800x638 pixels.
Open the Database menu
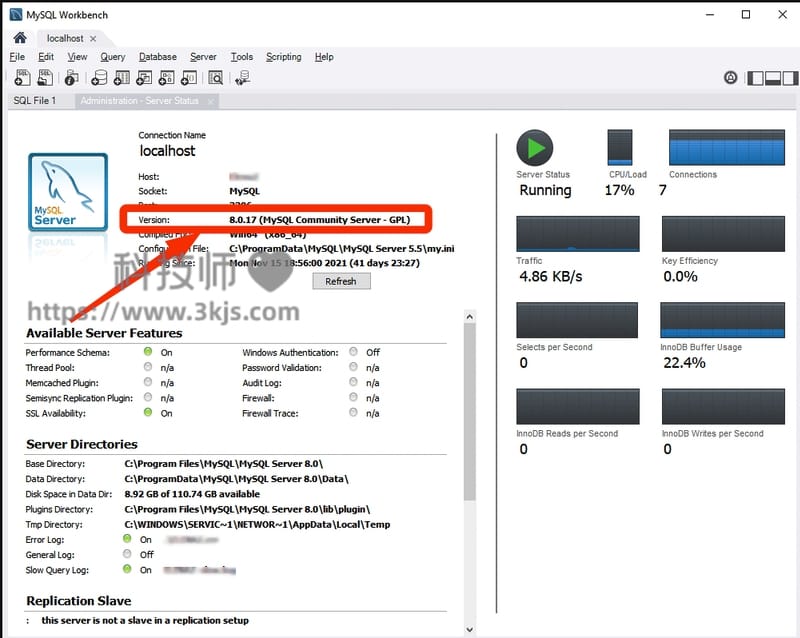click(x=158, y=57)
